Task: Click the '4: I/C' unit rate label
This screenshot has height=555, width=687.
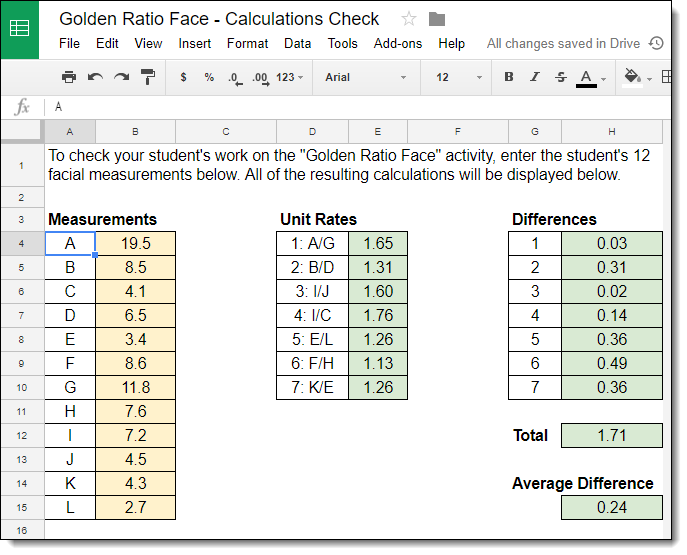Action: tap(312, 315)
